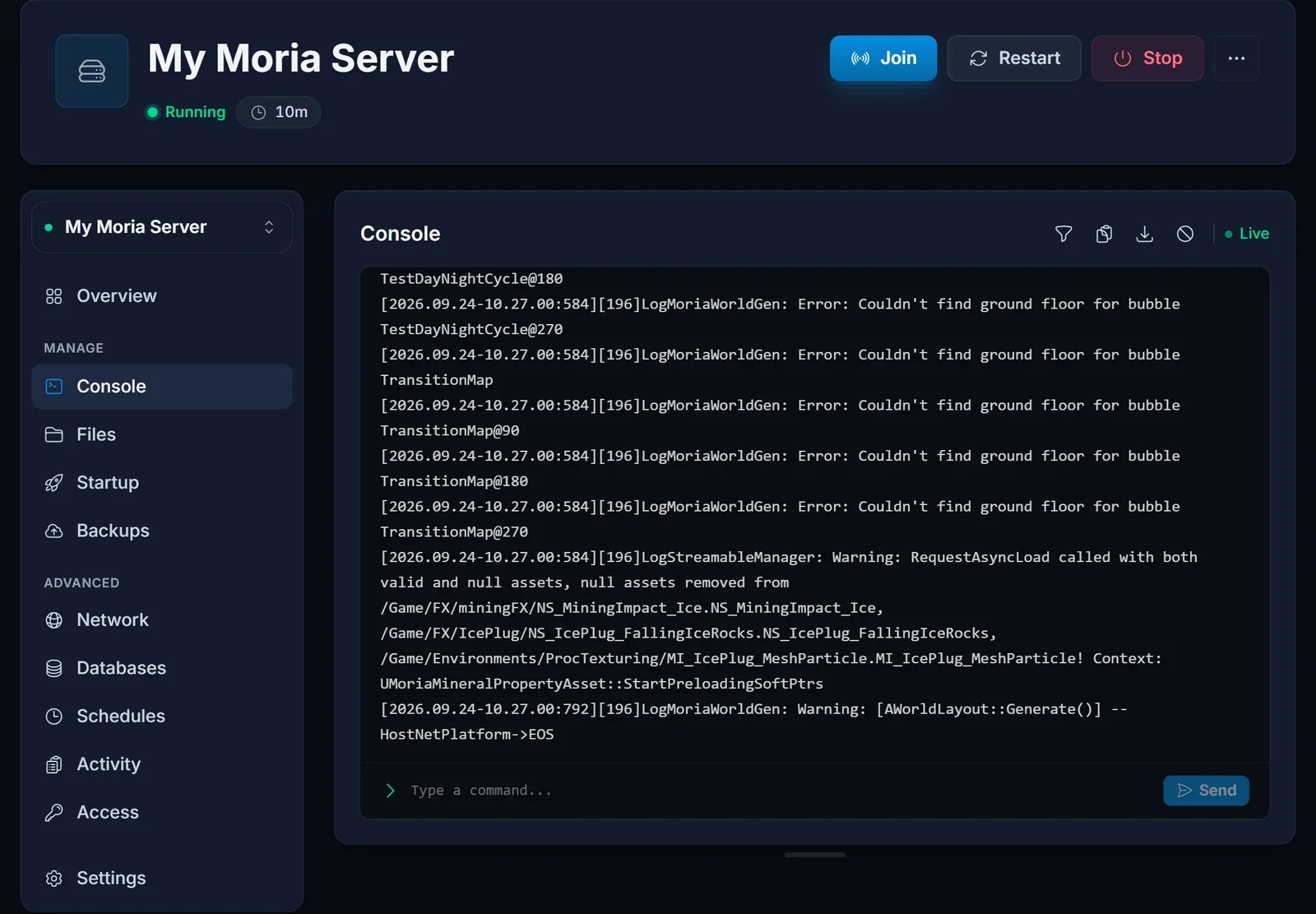This screenshot has height=914, width=1316.
Task: Send the console command
Action: (1206, 791)
